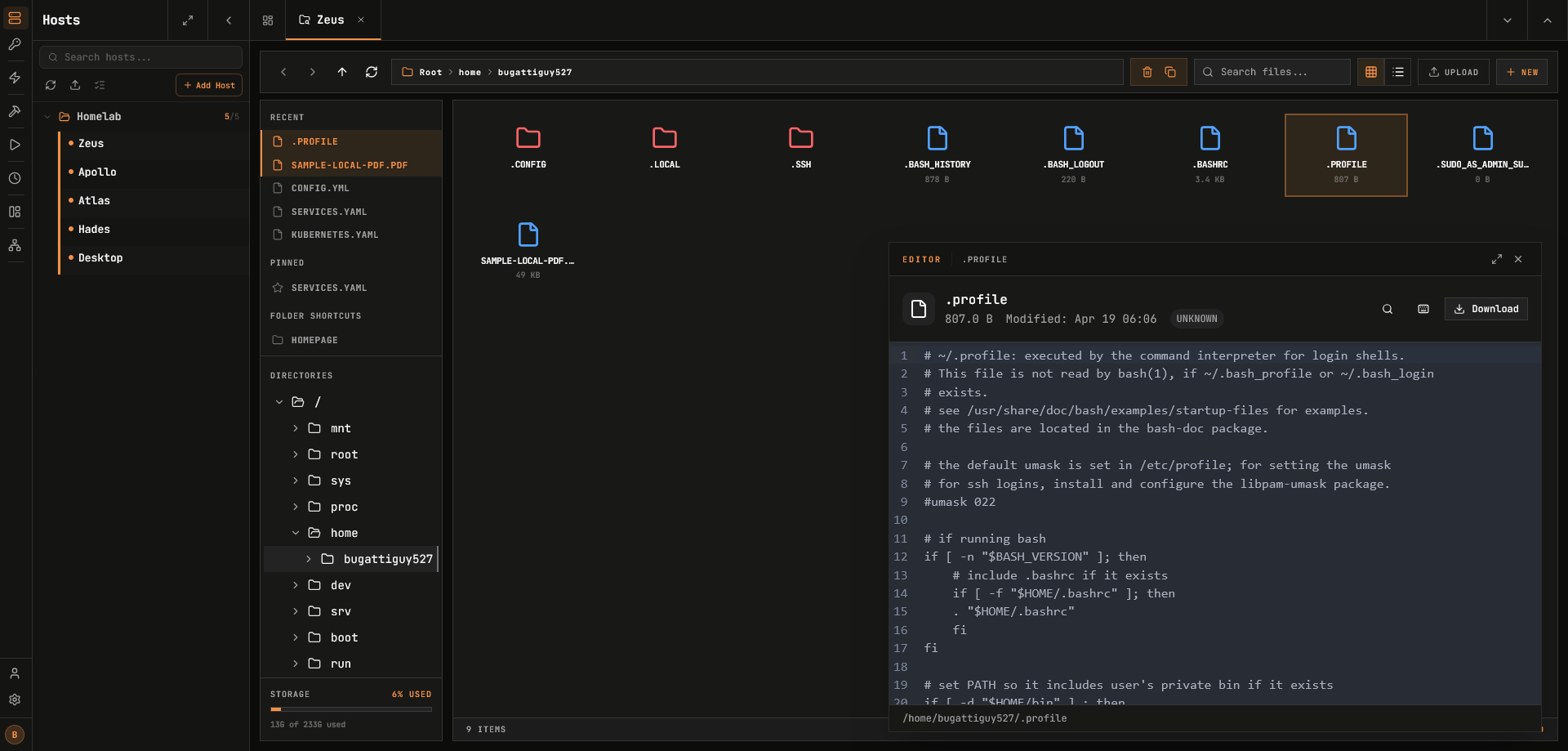Viewport: 1568px width, 751px height.
Task: Click the Add Host button
Action: [x=209, y=85]
